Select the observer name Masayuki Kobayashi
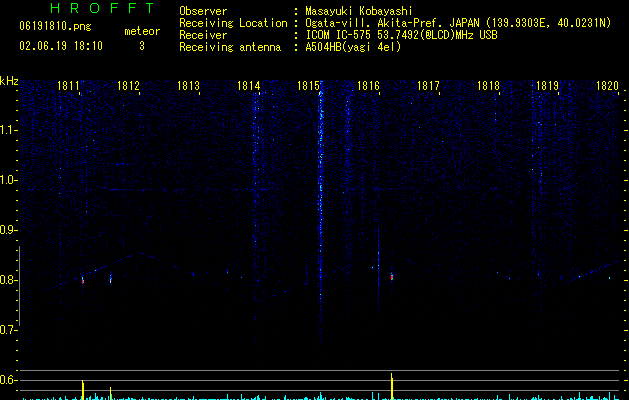 pos(359,11)
